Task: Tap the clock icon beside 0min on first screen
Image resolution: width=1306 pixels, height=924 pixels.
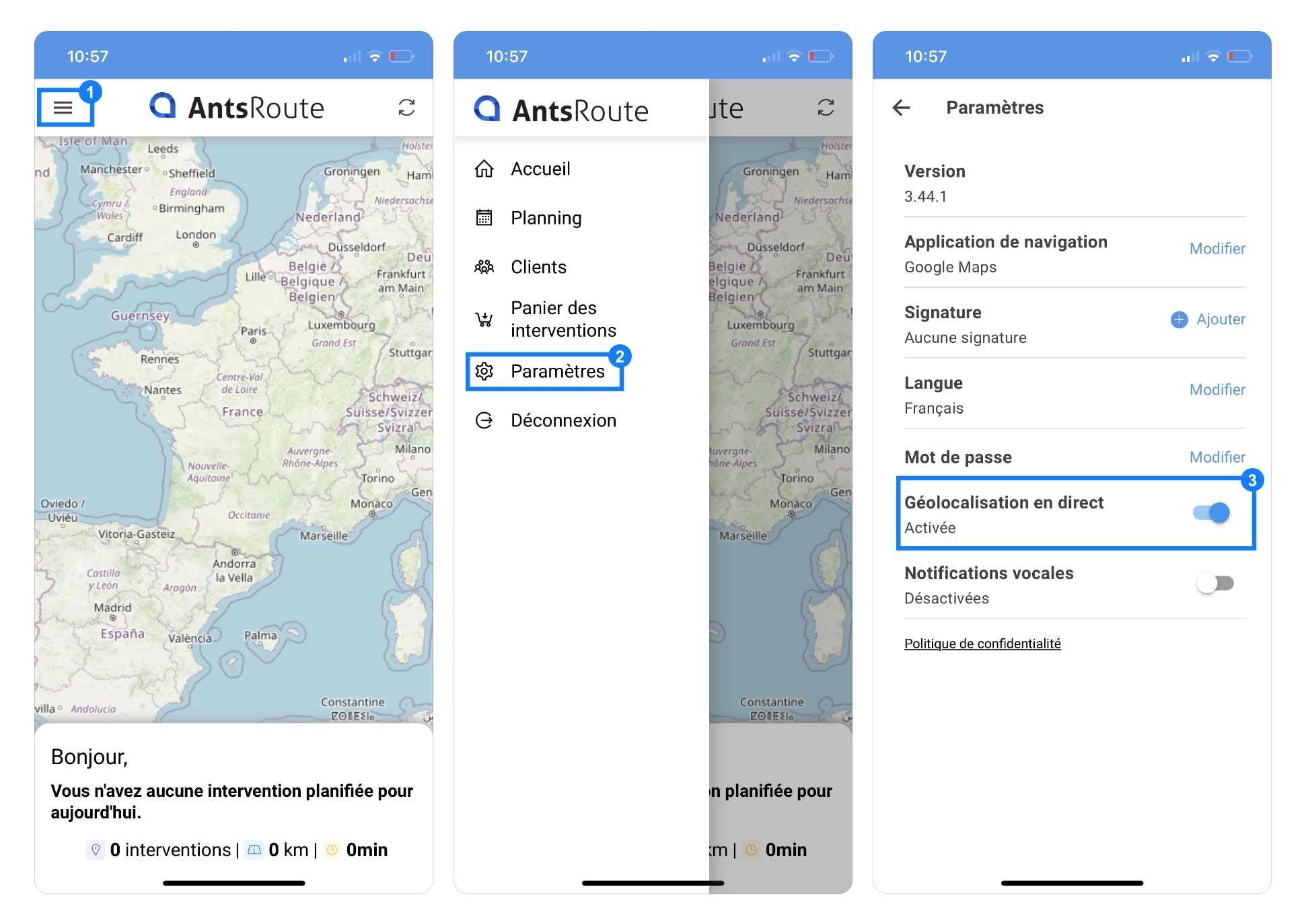Action: (x=332, y=850)
